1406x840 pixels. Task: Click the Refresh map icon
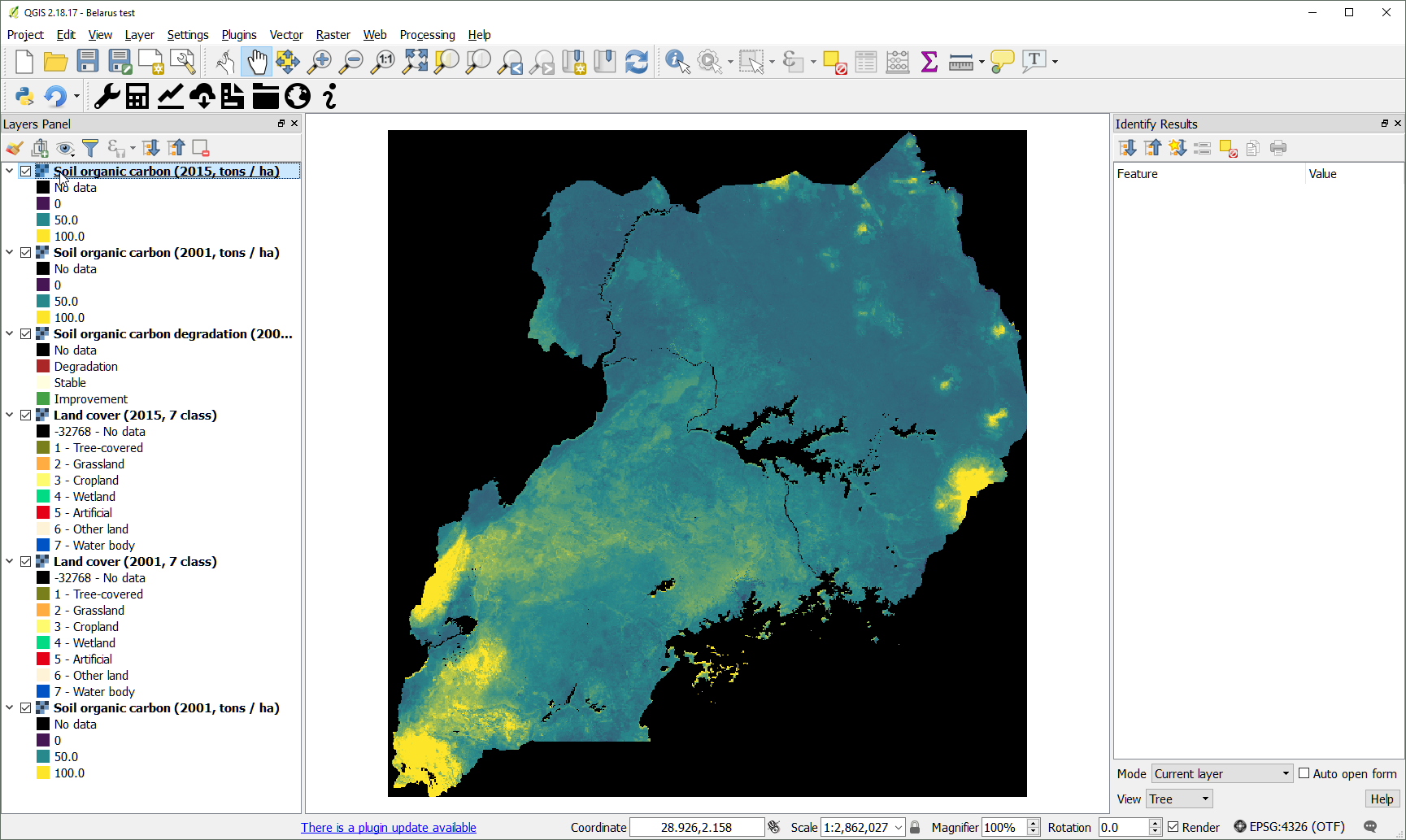[x=637, y=62]
